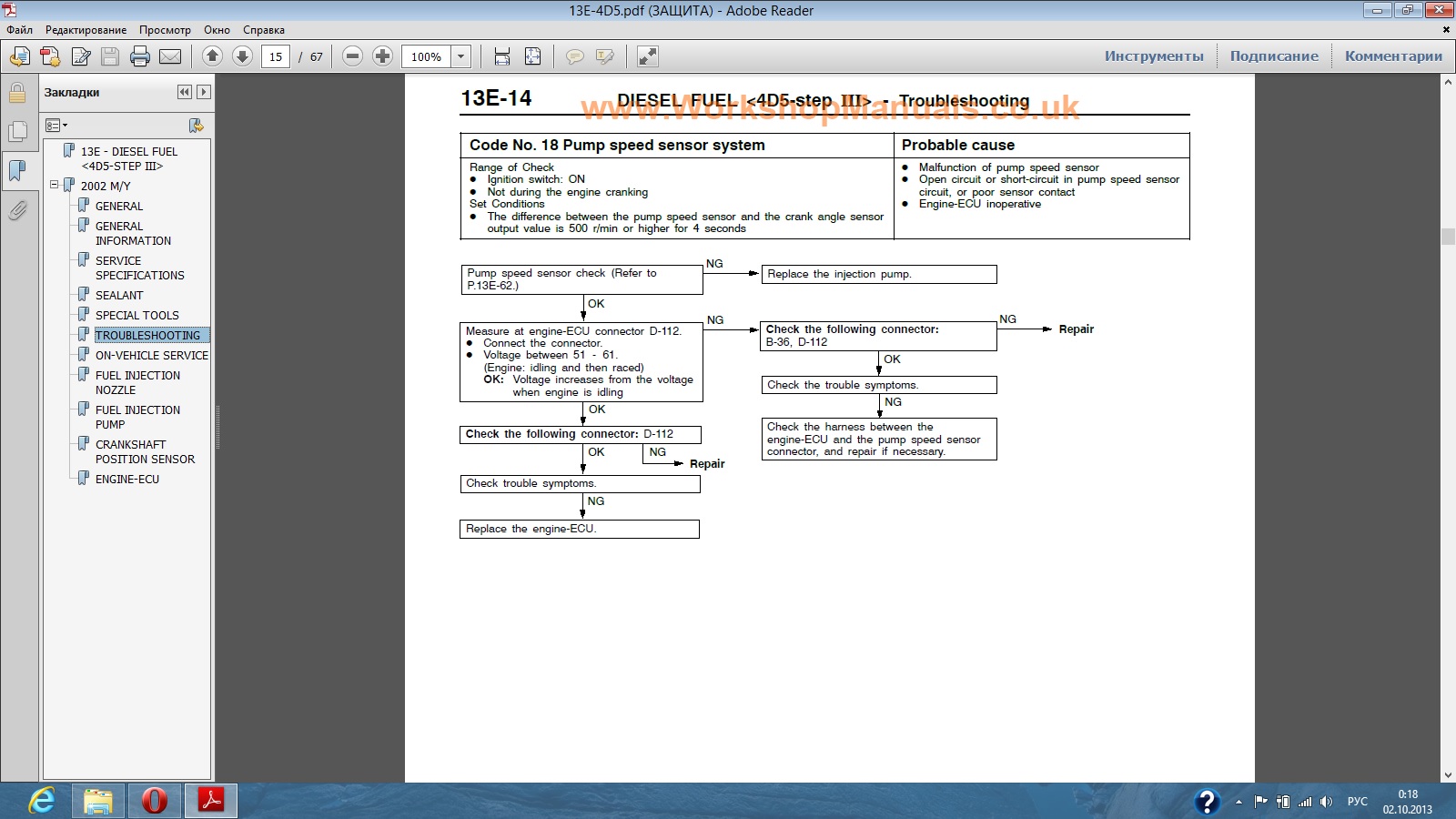
Task: Open attachments paperclip panel
Action: 17,210
